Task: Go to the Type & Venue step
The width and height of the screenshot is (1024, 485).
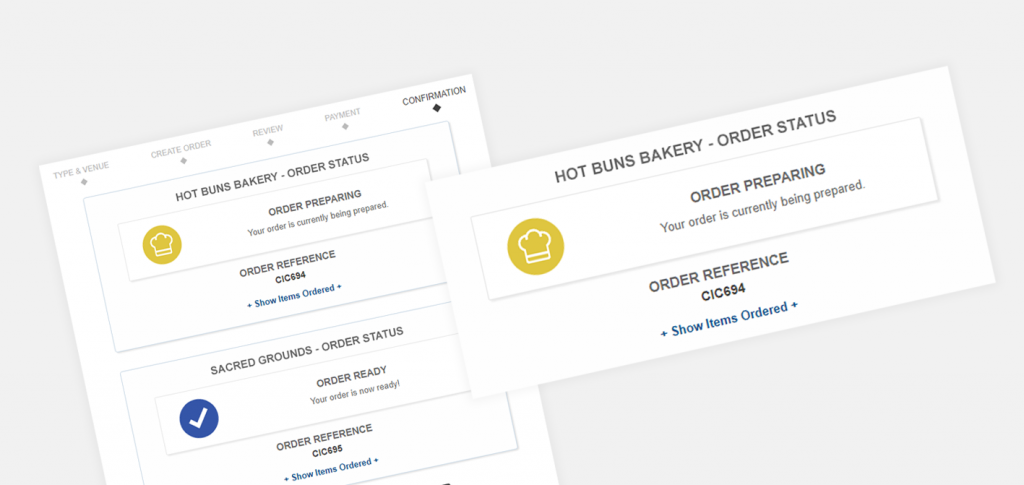Action: (x=81, y=170)
